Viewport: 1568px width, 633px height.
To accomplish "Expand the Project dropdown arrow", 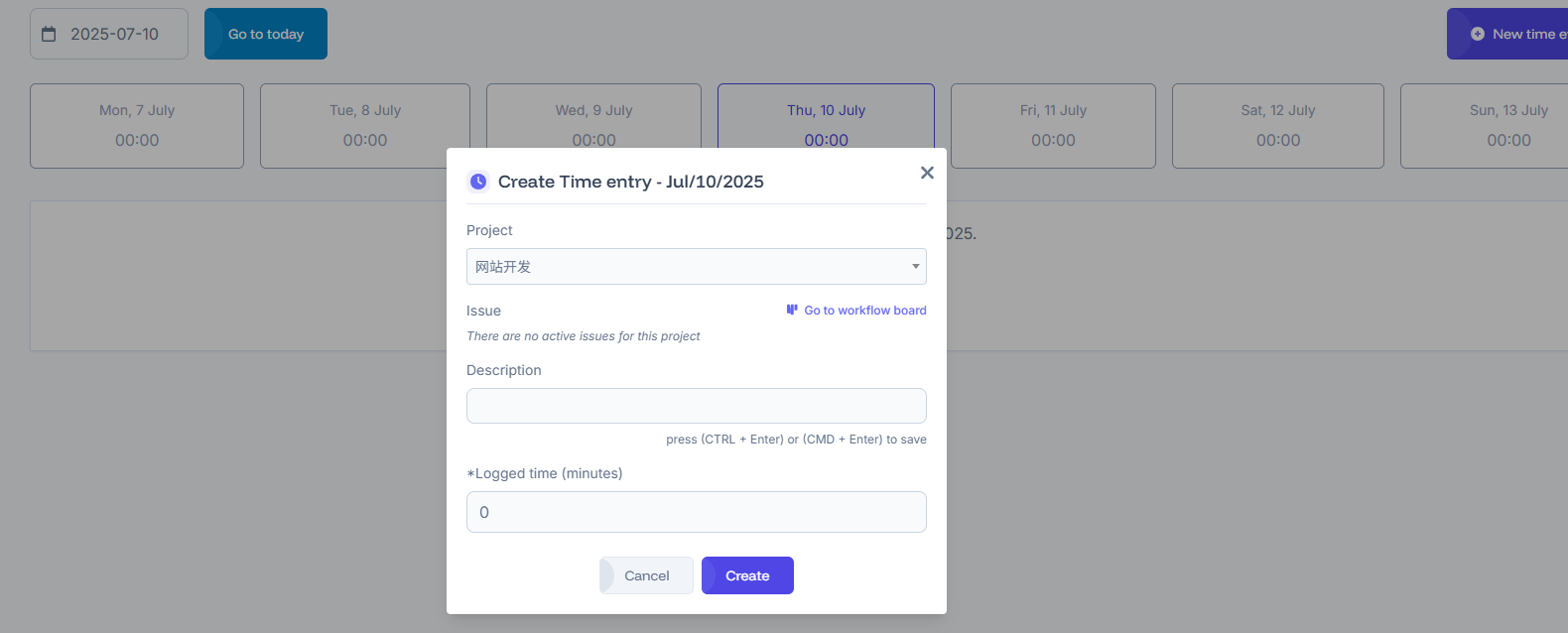I will click(915, 266).
